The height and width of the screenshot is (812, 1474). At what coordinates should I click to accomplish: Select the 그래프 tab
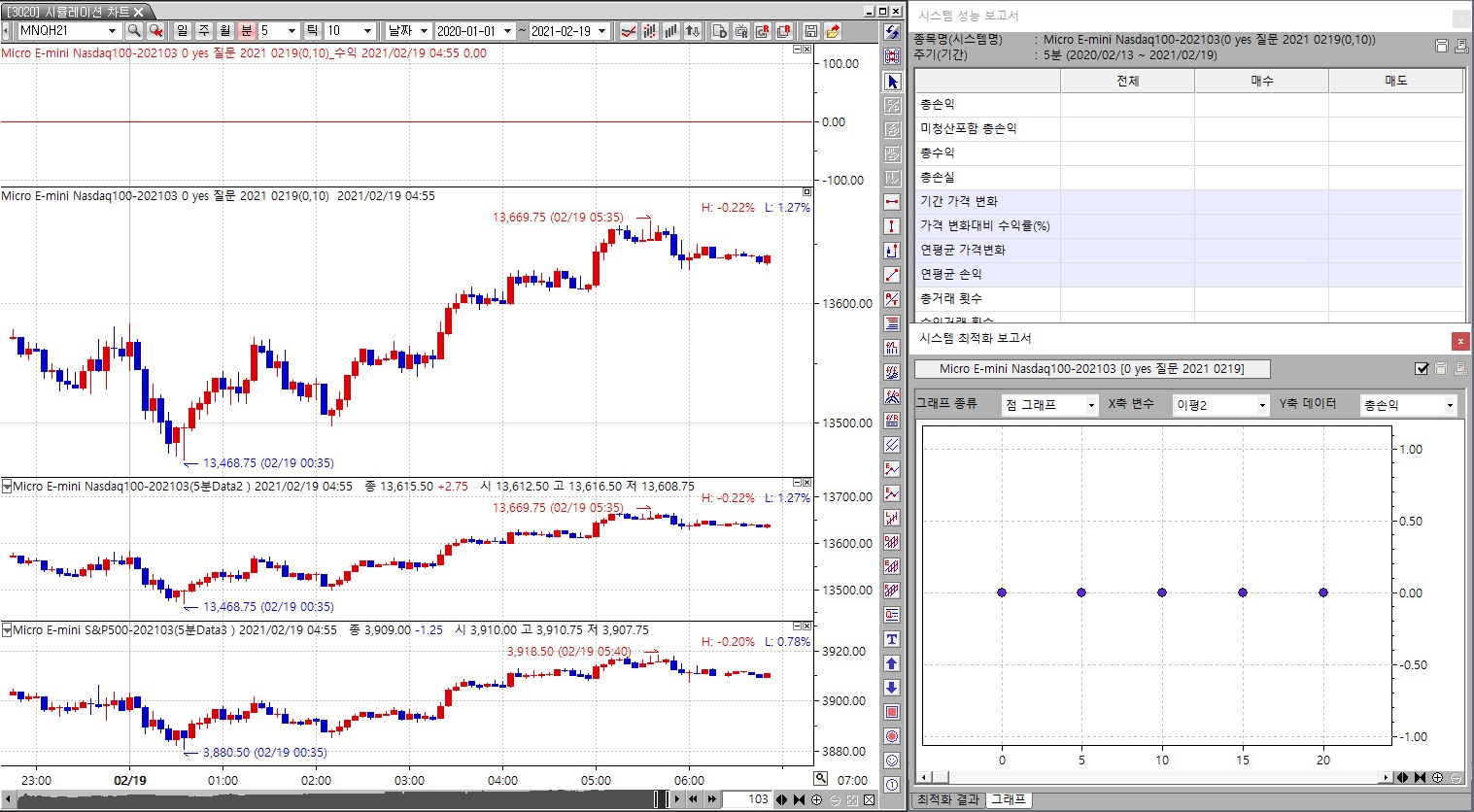click(1008, 799)
